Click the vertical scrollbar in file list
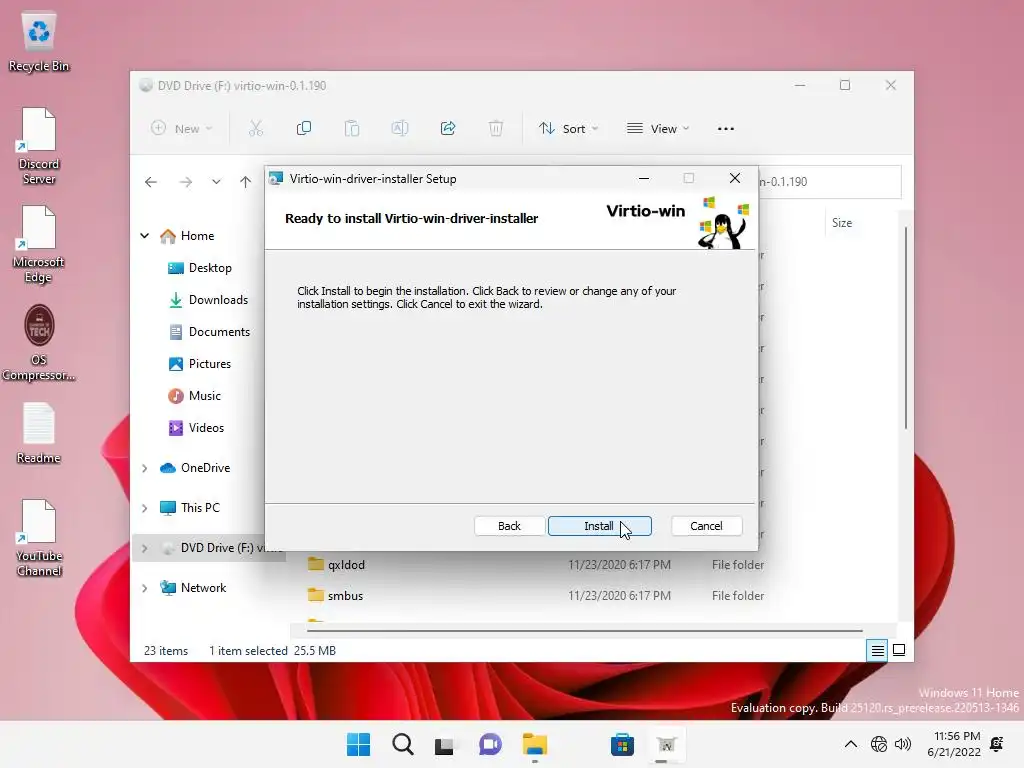 coord(906,328)
